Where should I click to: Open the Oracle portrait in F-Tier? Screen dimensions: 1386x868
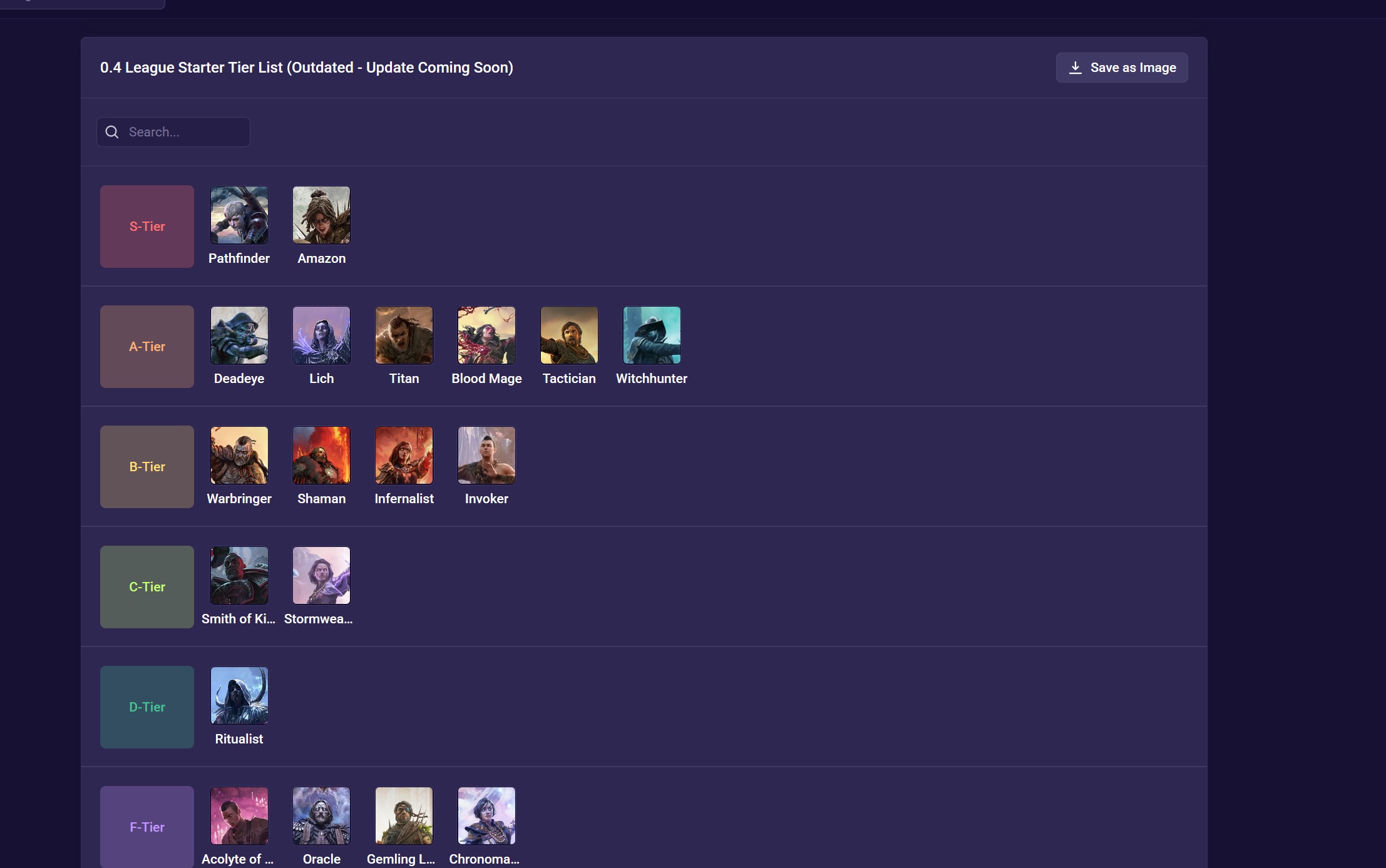[x=322, y=815]
